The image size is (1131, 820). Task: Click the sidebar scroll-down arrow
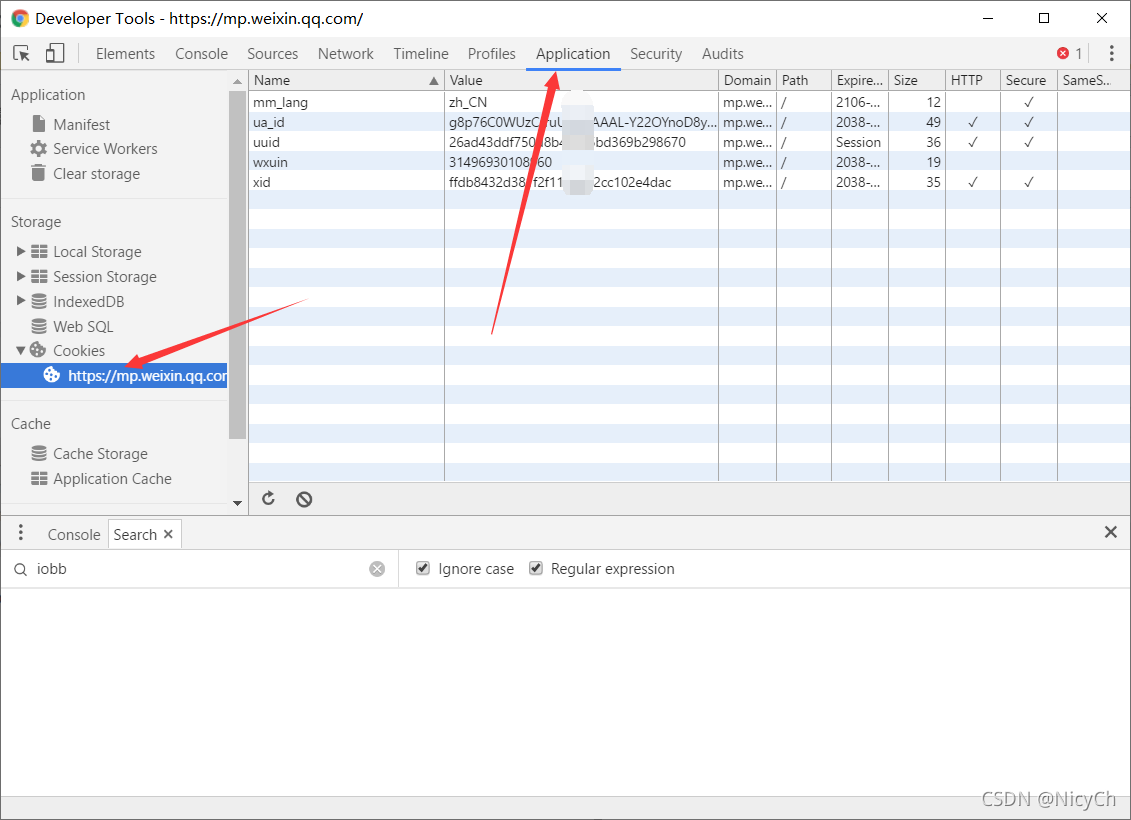point(237,503)
